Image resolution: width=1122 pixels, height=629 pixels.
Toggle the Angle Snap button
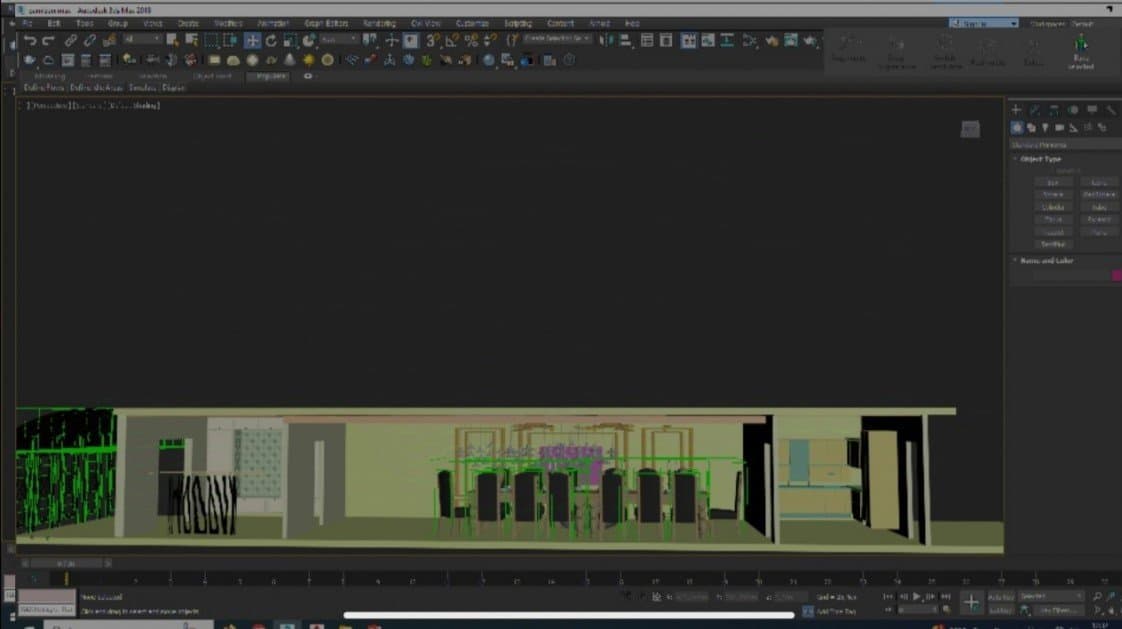(x=452, y=41)
